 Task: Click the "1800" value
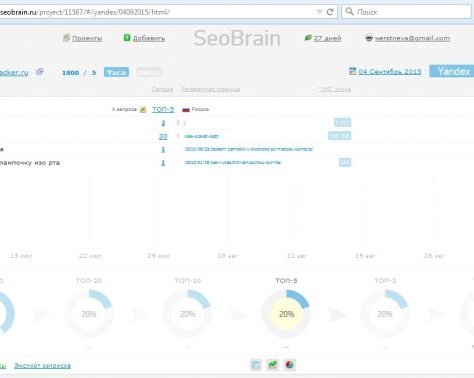pos(70,73)
